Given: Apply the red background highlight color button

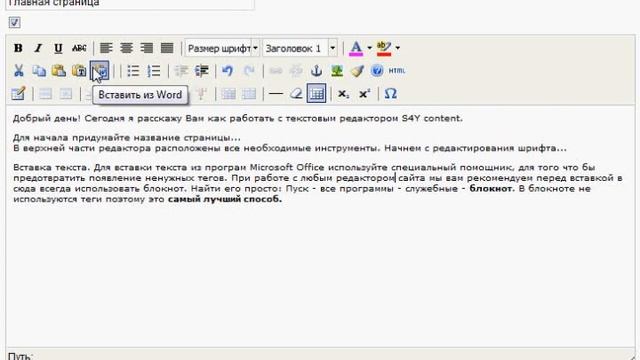Looking at the screenshot, I should (x=384, y=48).
